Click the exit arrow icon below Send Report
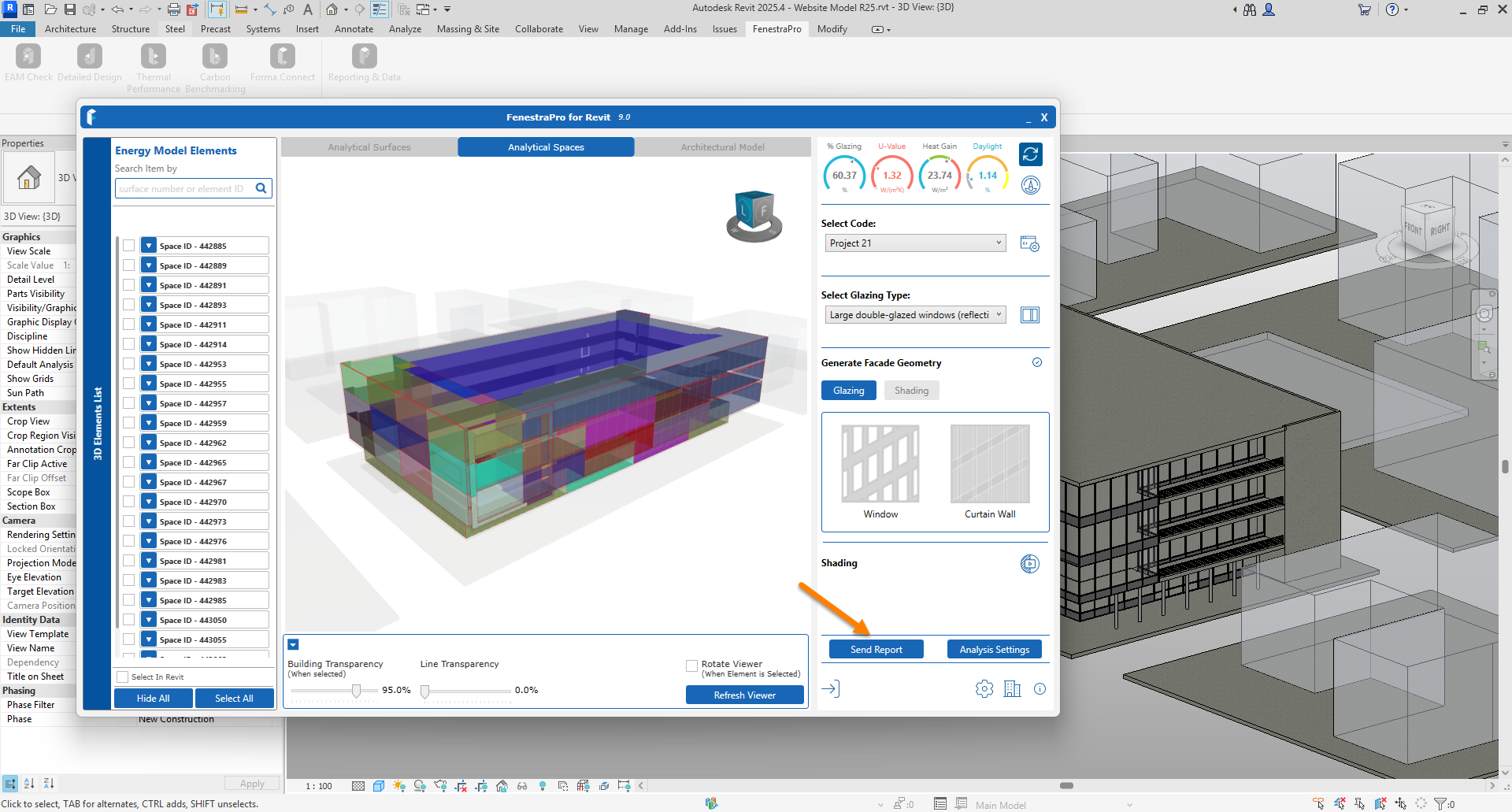Image resolution: width=1512 pixels, height=812 pixels. [x=830, y=689]
